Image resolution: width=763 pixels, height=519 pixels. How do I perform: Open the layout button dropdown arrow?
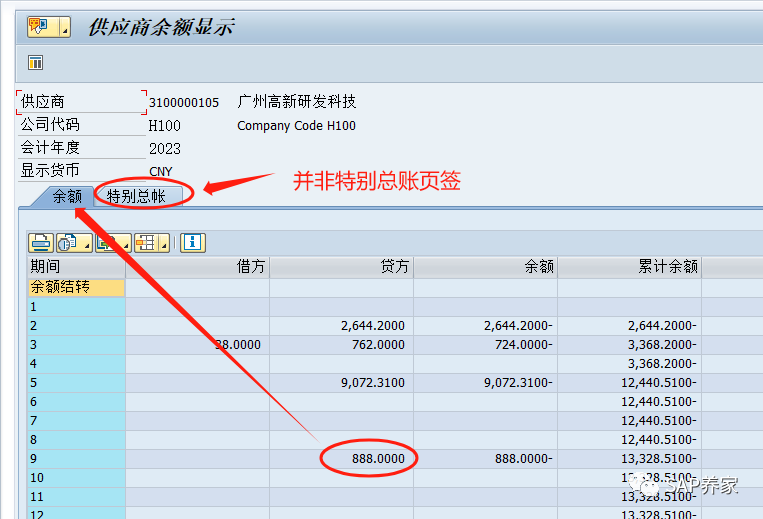point(164,243)
